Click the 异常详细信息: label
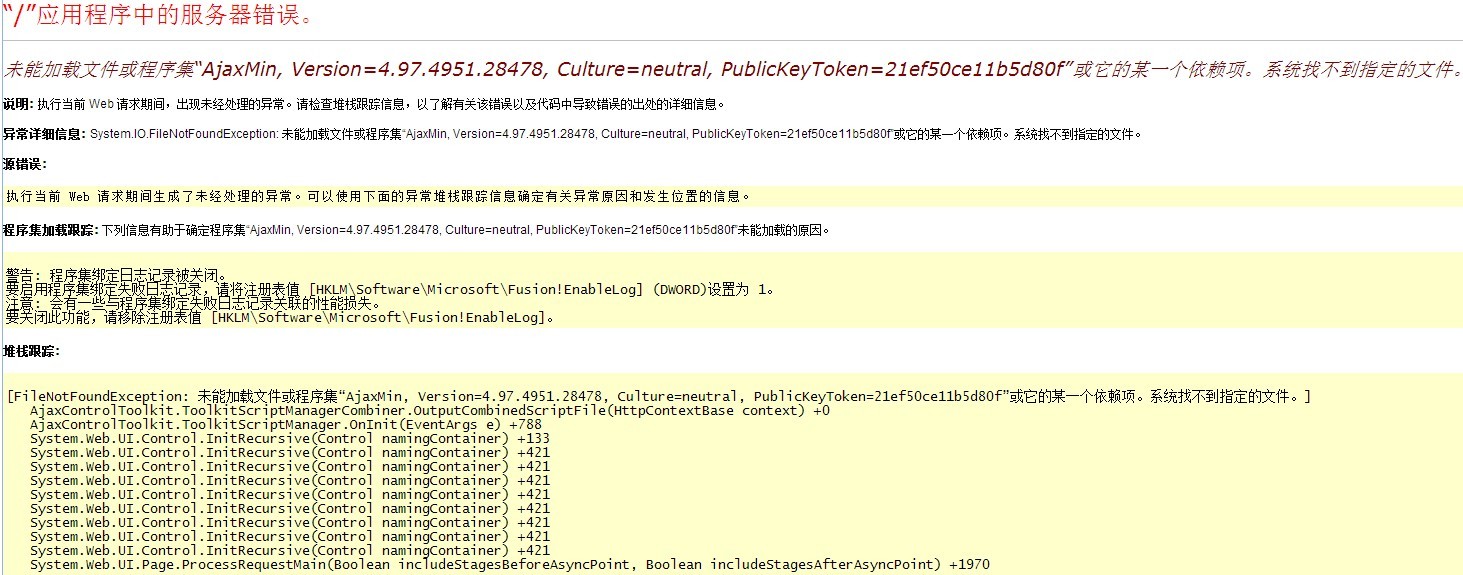This screenshot has width=1463, height=575. [44, 134]
